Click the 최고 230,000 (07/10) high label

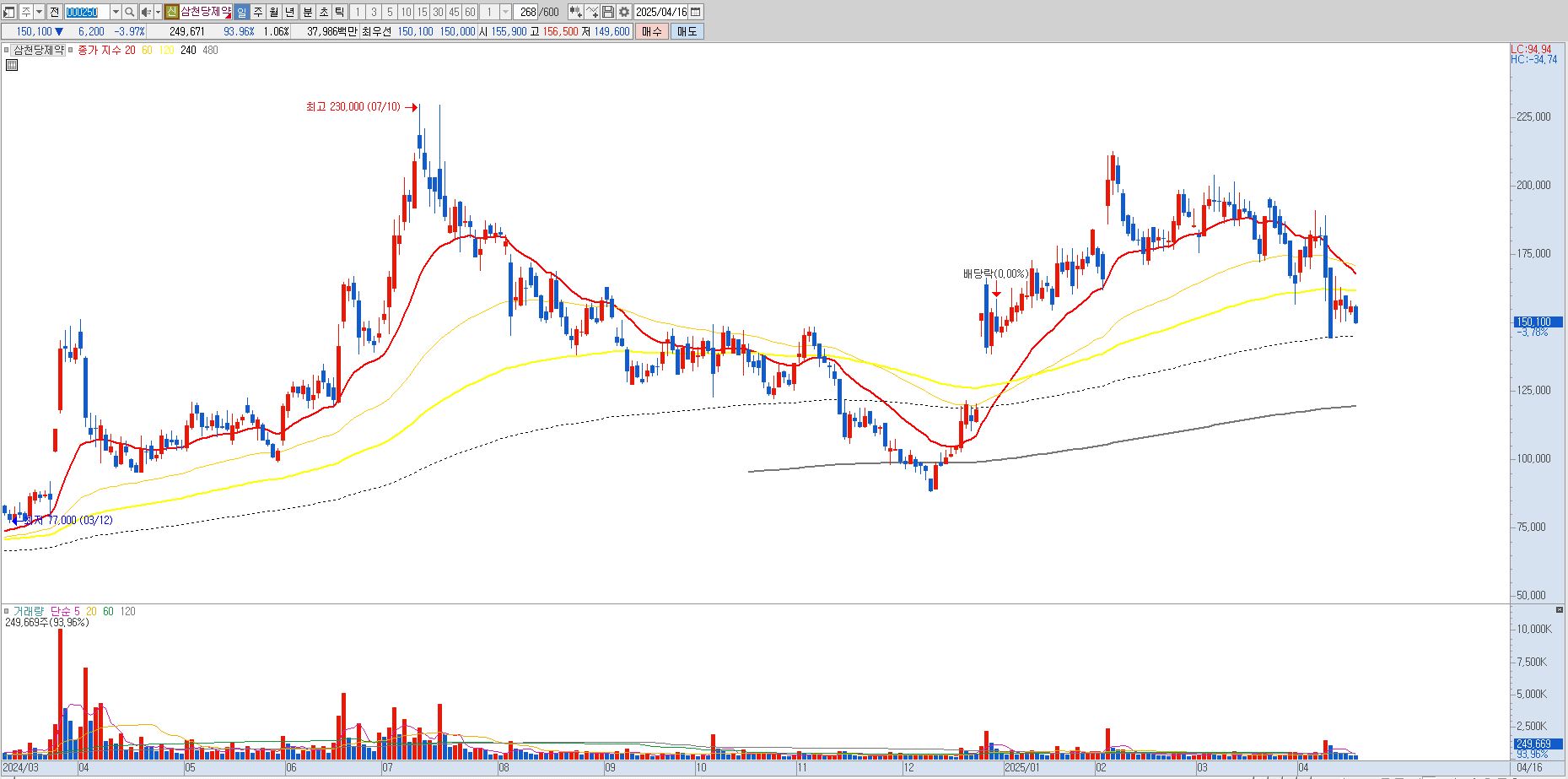tap(353, 107)
